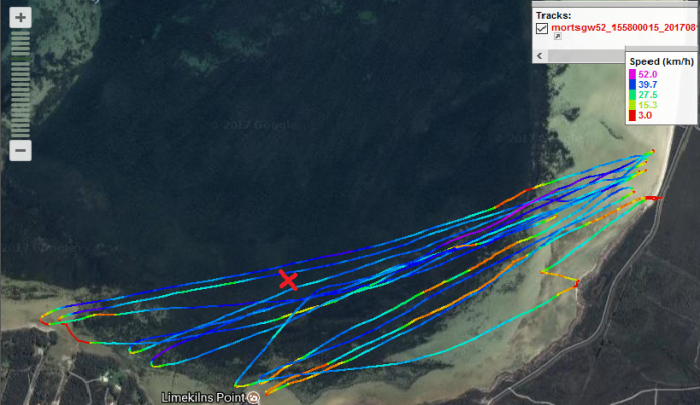Click the red X marker on the map

click(288, 280)
